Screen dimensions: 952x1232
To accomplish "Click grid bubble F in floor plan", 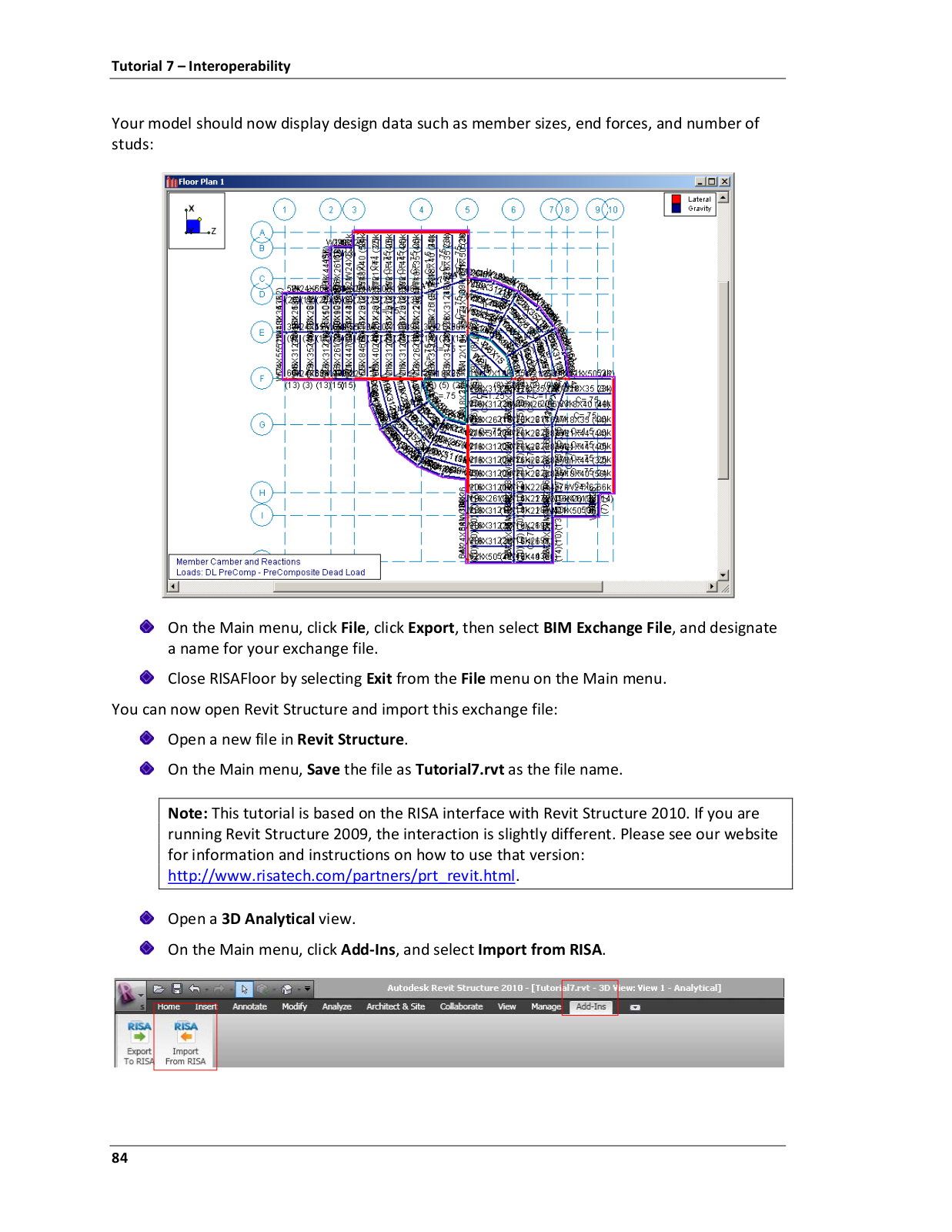I will pyautogui.click(x=262, y=378).
